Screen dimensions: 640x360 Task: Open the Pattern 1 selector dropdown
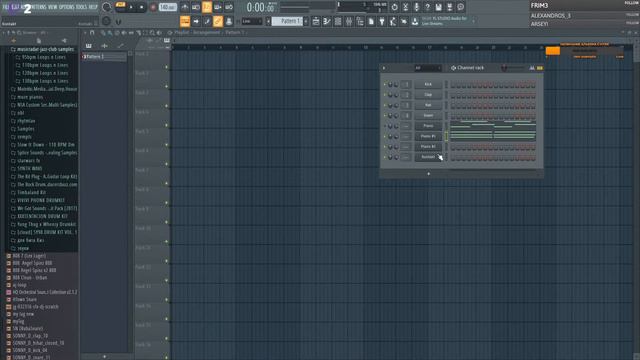point(287,21)
